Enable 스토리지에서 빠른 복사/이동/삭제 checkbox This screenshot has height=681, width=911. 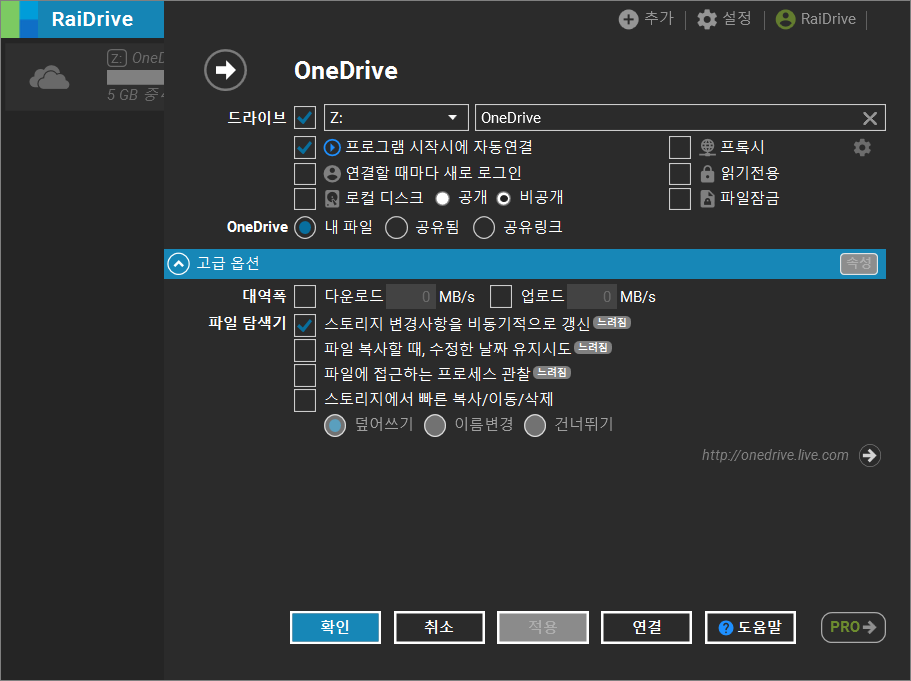click(305, 400)
